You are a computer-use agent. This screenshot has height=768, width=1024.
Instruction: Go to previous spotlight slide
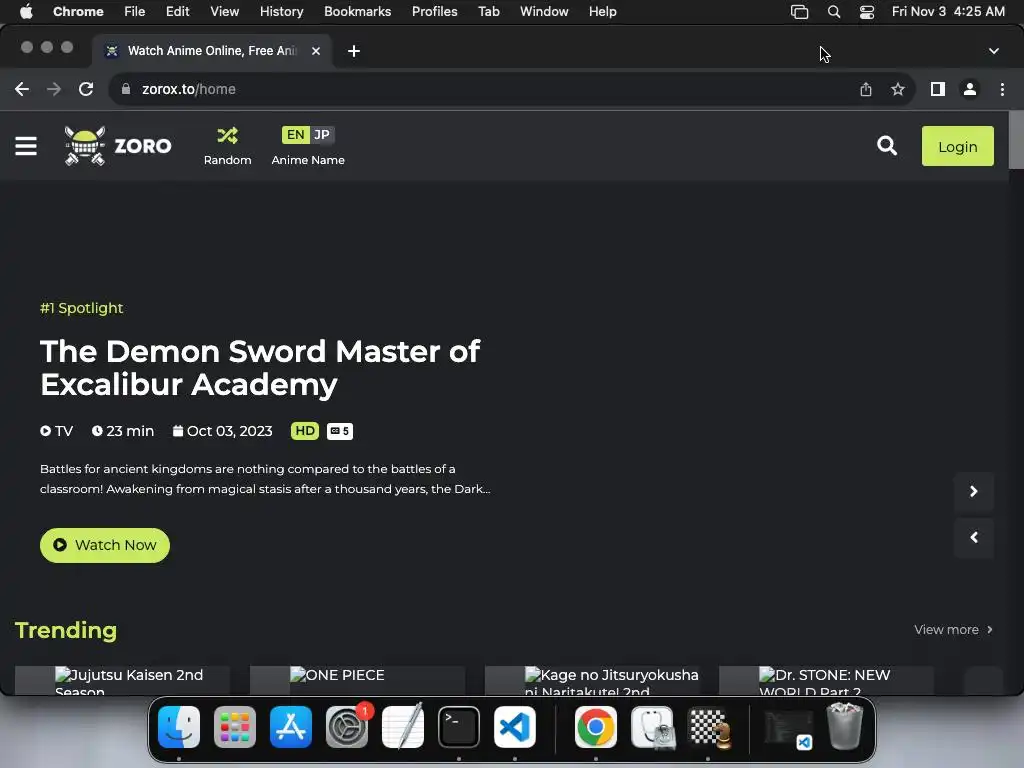click(x=974, y=537)
